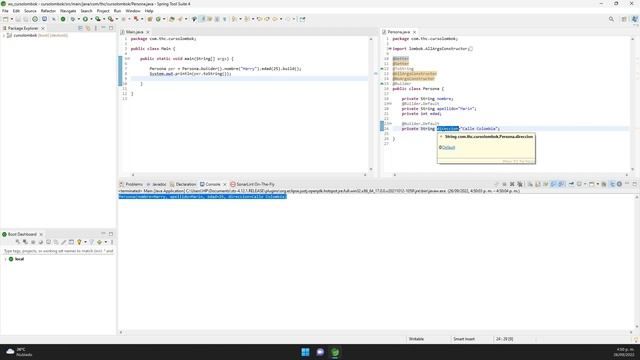The image size is (640, 360).
Task: Click the Spring Tool Suite taskbar icon
Action: [335, 352]
